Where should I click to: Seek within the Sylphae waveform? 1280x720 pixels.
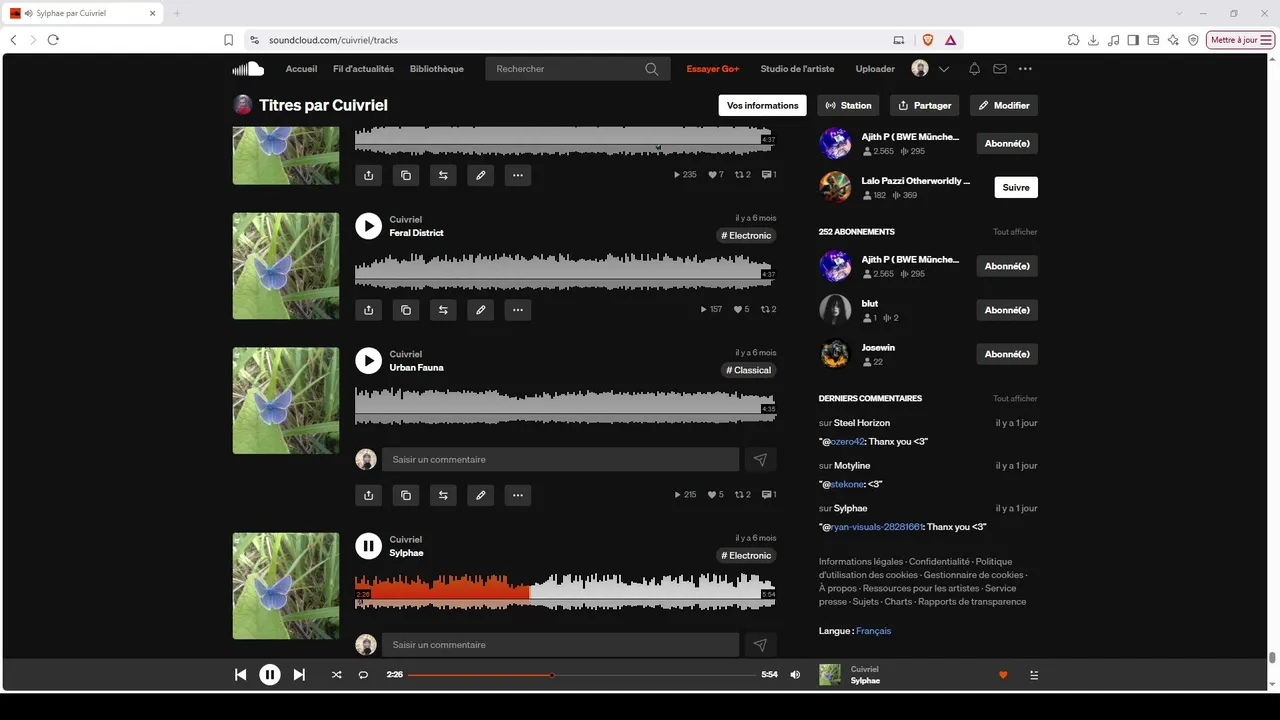pyautogui.click(x=565, y=590)
